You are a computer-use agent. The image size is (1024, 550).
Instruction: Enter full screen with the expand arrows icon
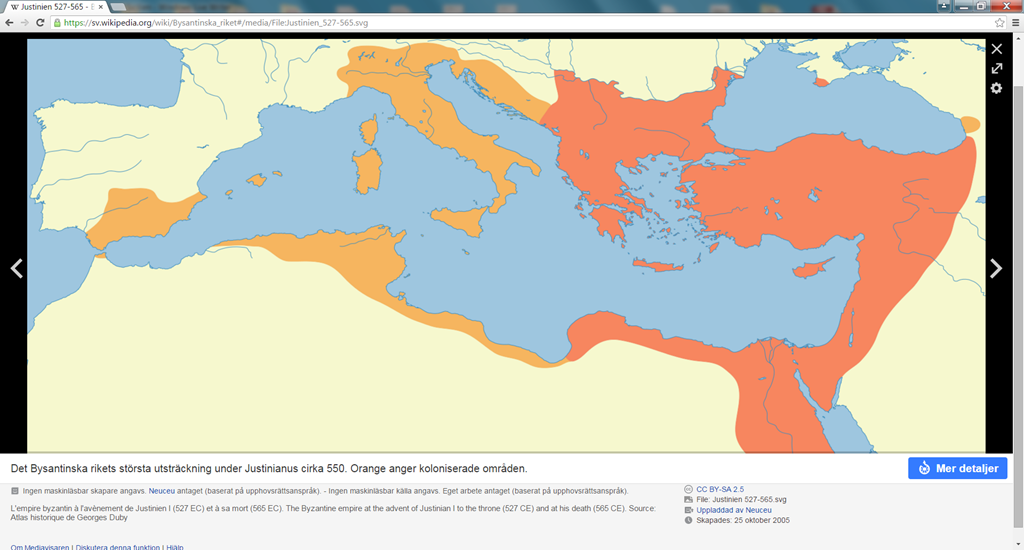[x=996, y=68]
